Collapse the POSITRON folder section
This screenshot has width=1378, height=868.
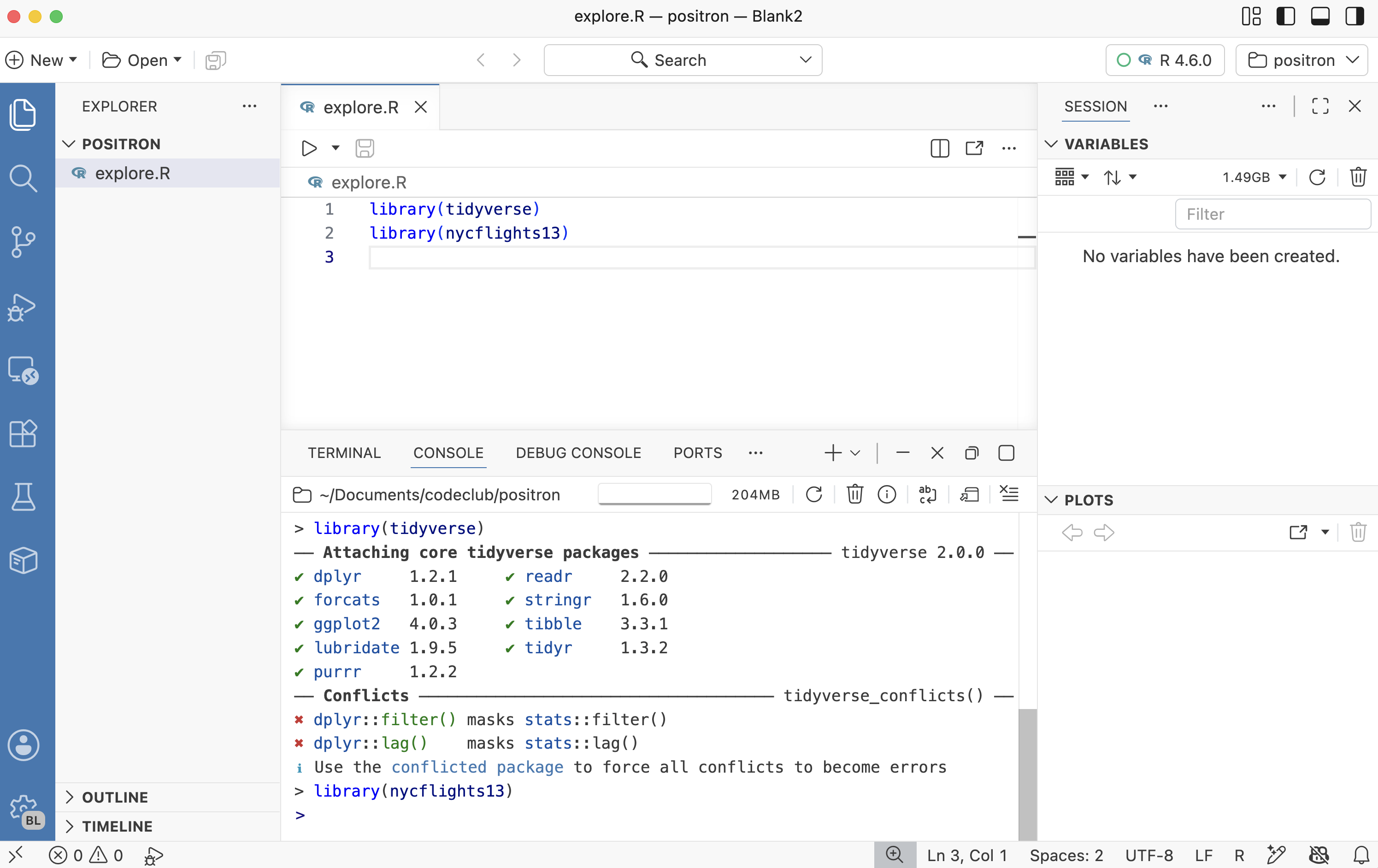(x=69, y=144)
